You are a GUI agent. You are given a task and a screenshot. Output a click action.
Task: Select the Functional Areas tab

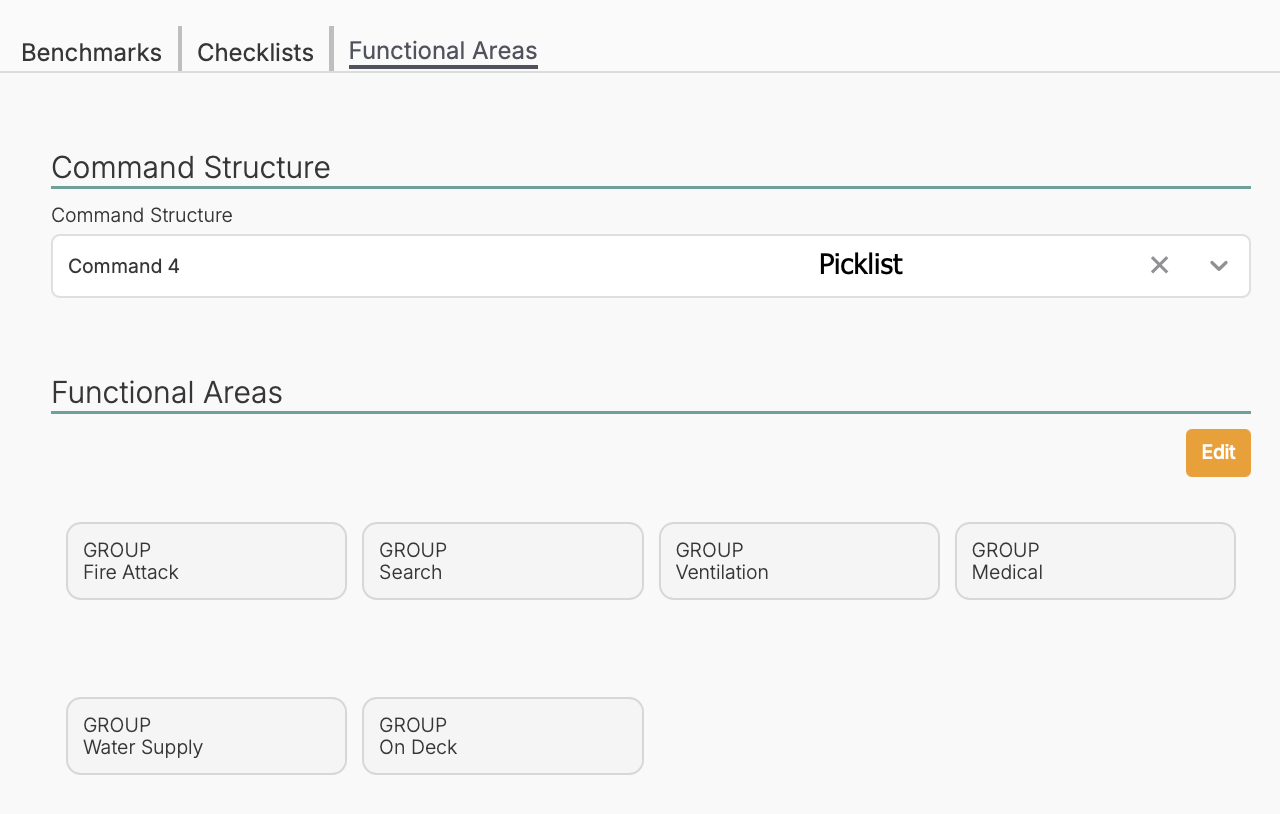(x=443, y=51)
